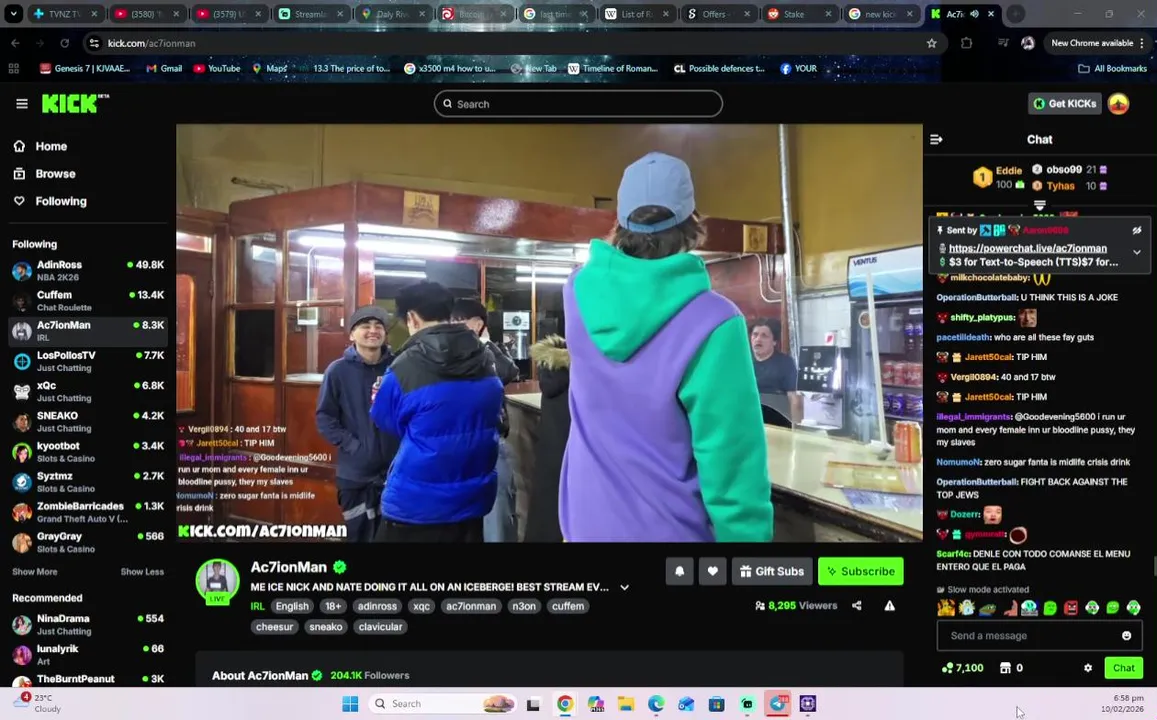Click the green Chat send button

pyautogui.click(x=1123, y=668)
